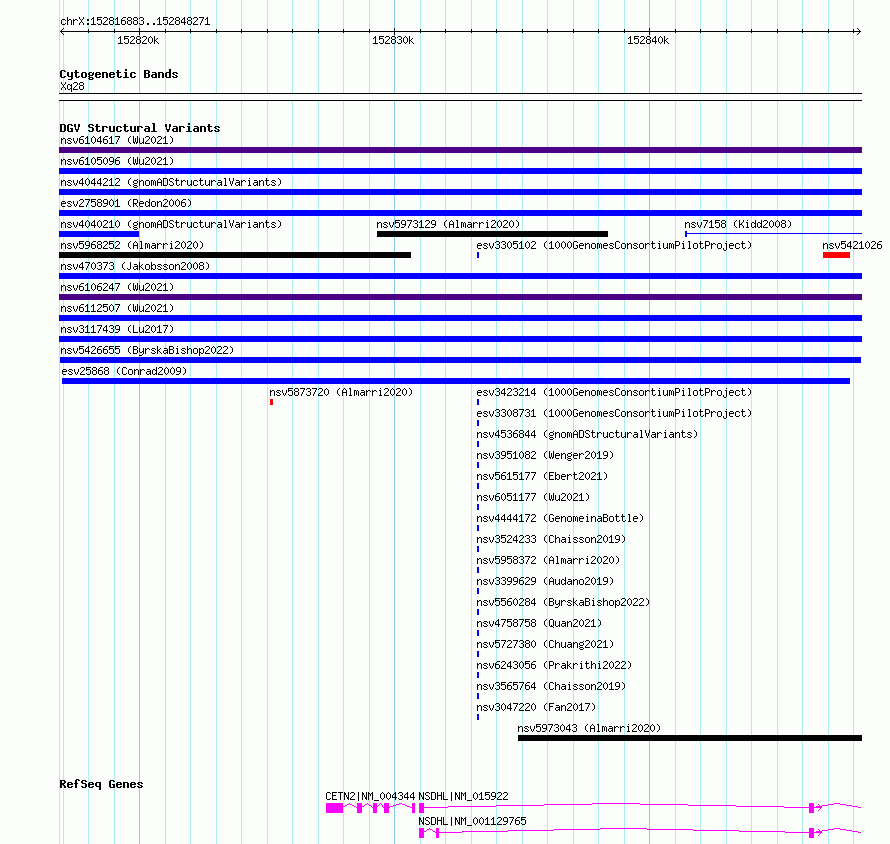The image size is (890, 844).
Task: Open nsv3399629 (Audano2019) variant
Action: [x=545, y=581]
